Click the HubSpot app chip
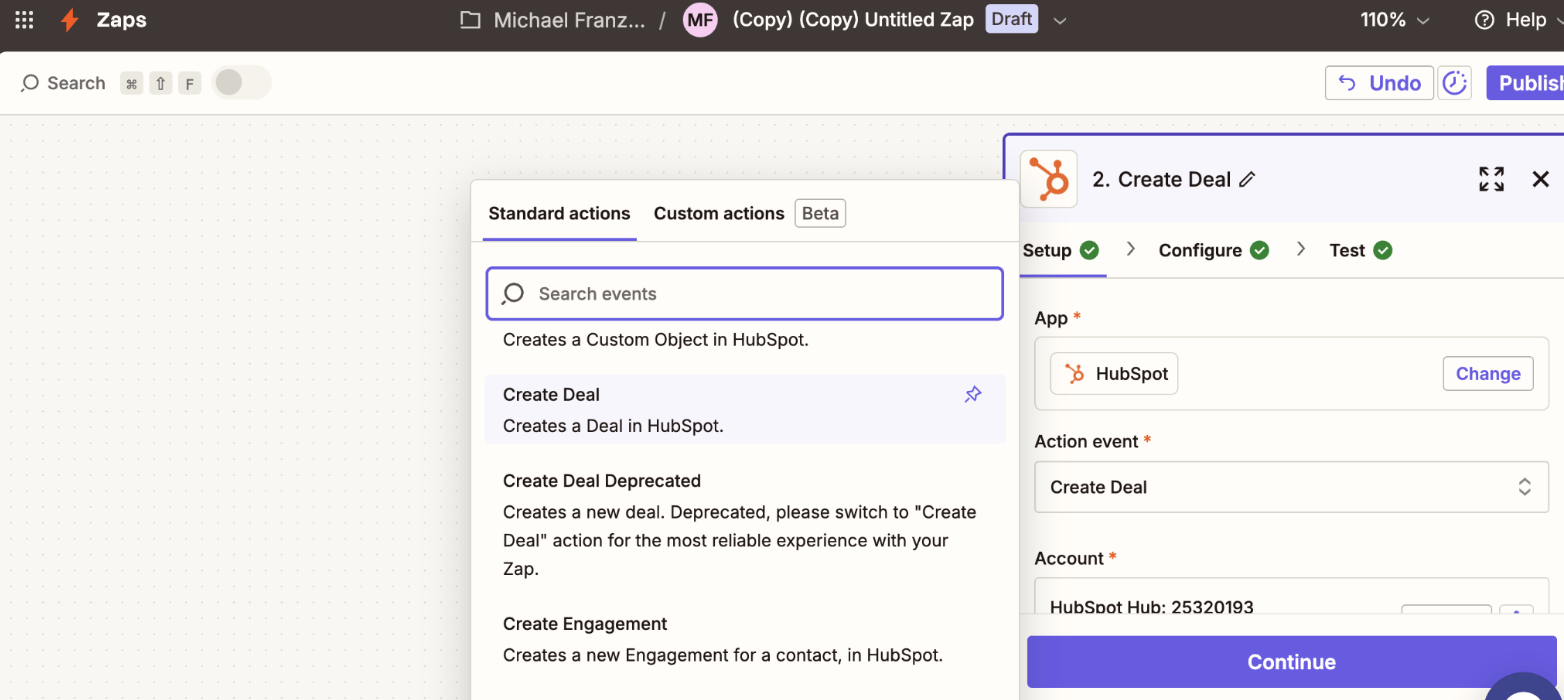 point(1114,373)
